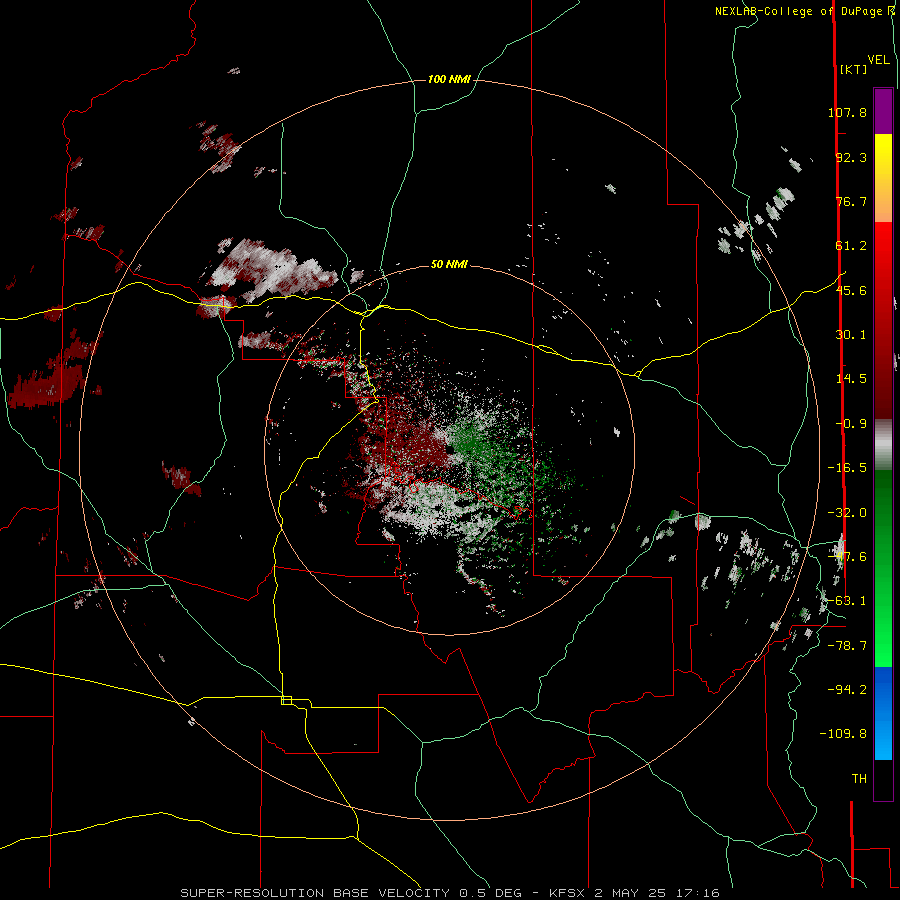The width and height of the screenshot is (900, 900).
Task: Pick the green segment of the velocity scale
Action: pos(883,568)
